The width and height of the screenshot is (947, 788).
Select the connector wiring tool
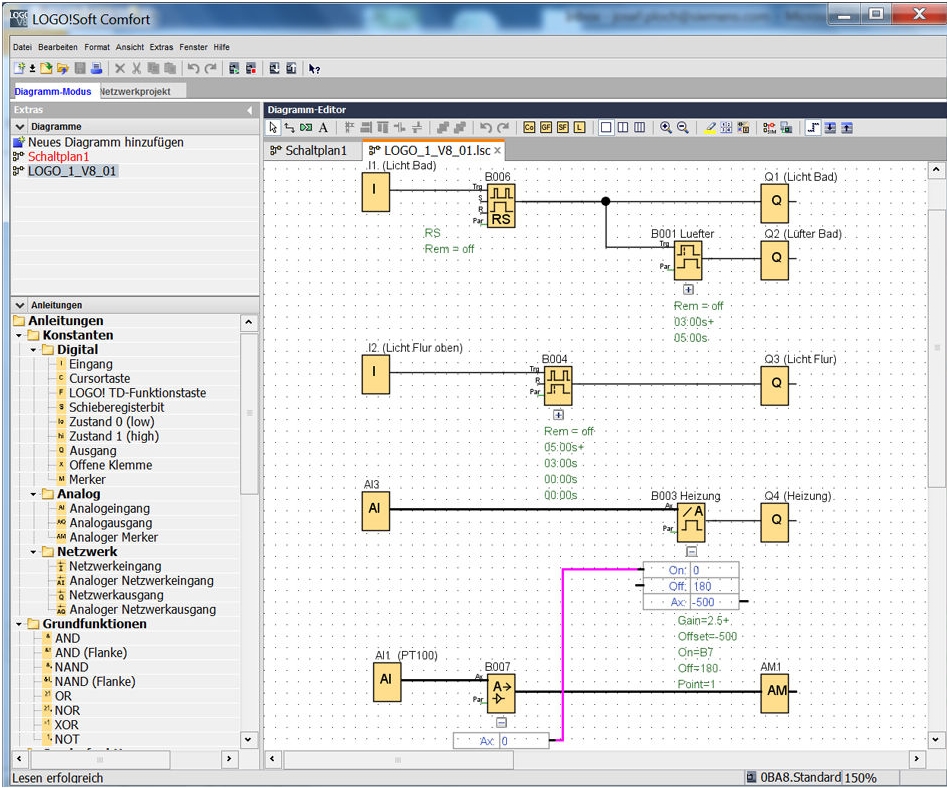[x=289, y=127]
